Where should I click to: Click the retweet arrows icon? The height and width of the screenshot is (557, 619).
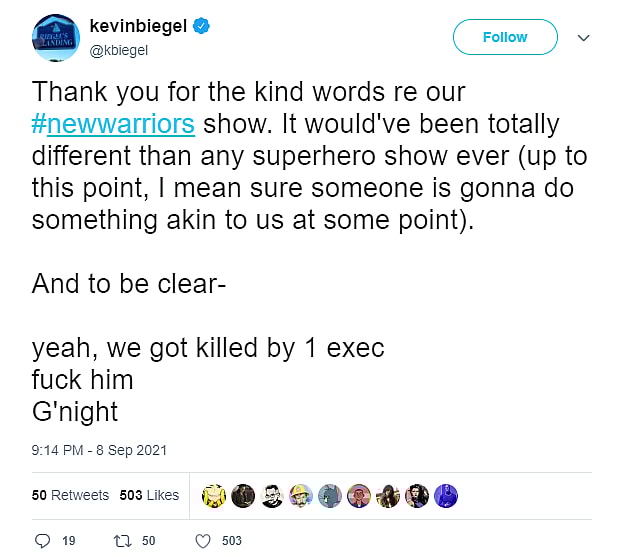[122, 541]
